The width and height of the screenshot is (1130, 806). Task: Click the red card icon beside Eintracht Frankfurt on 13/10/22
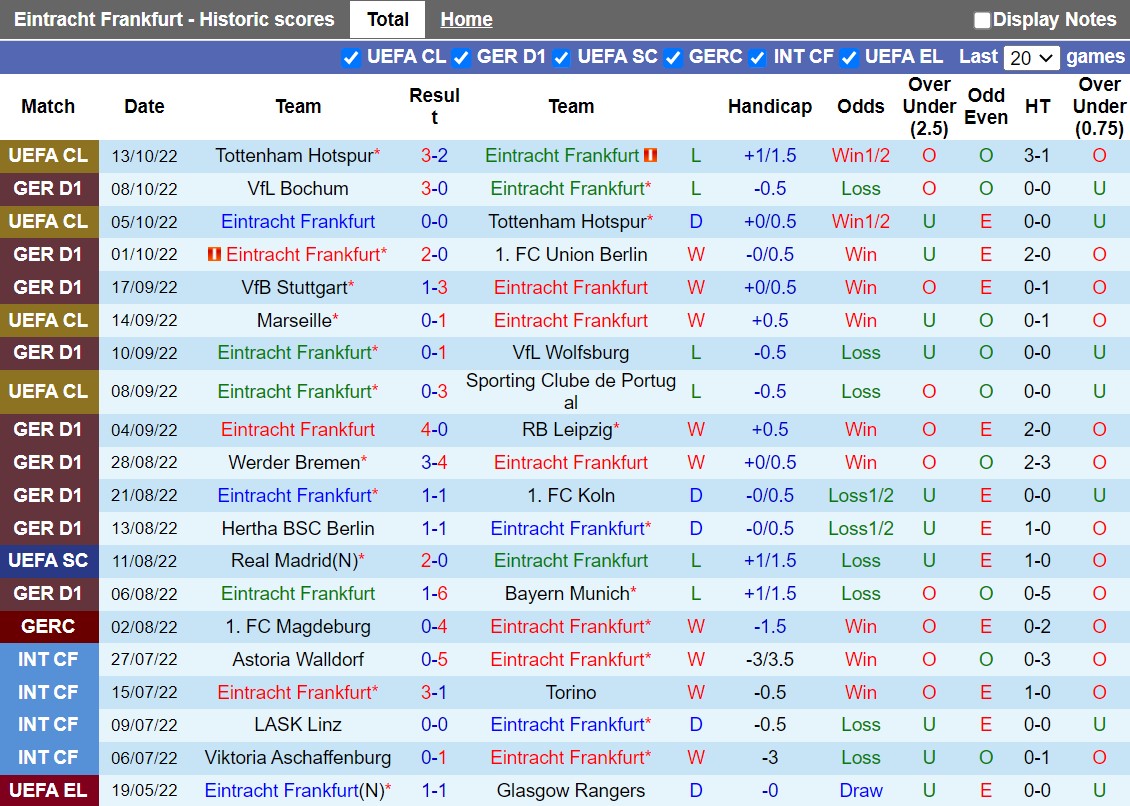point(651,155)
